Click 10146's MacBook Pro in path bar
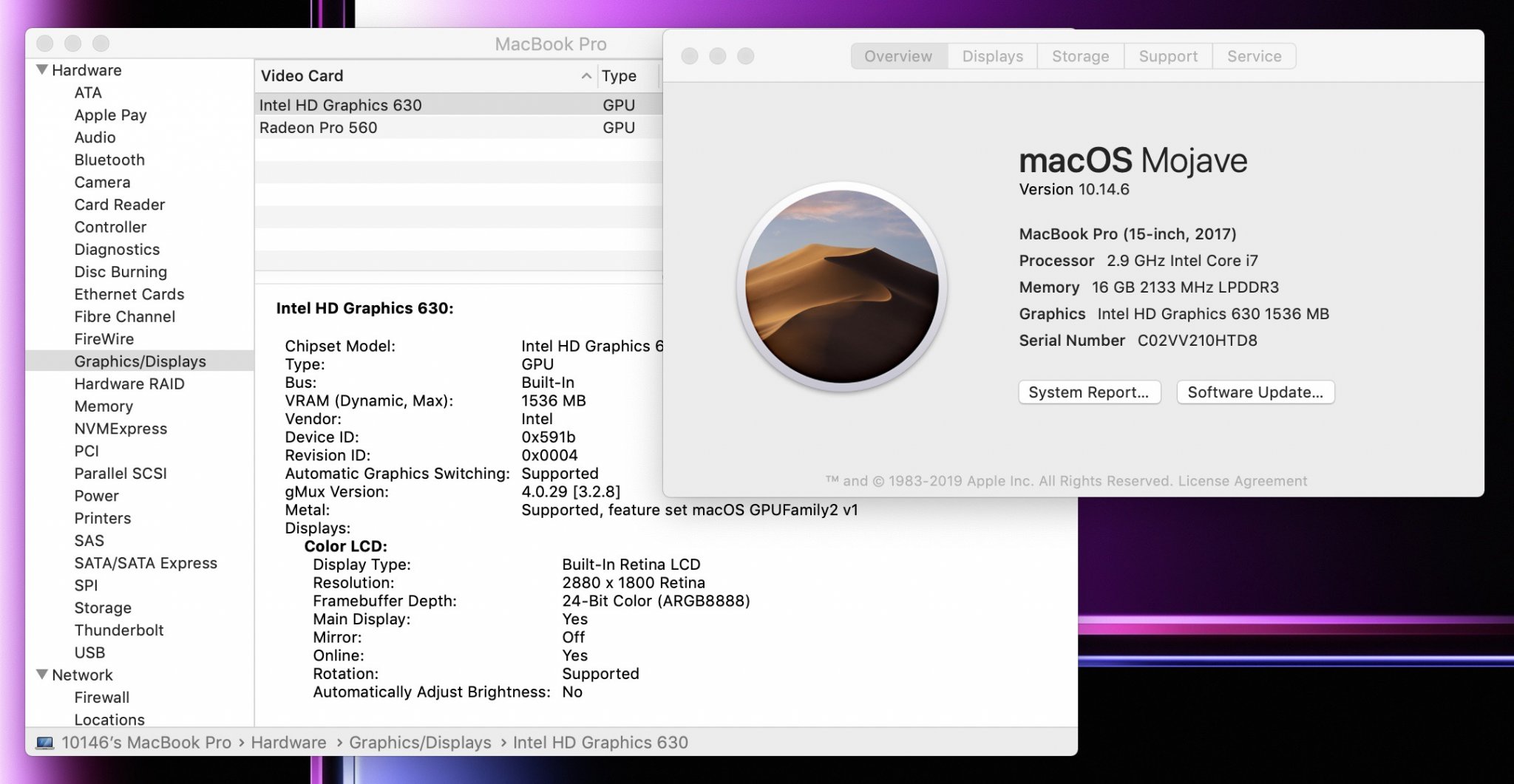 pos(146,743)
